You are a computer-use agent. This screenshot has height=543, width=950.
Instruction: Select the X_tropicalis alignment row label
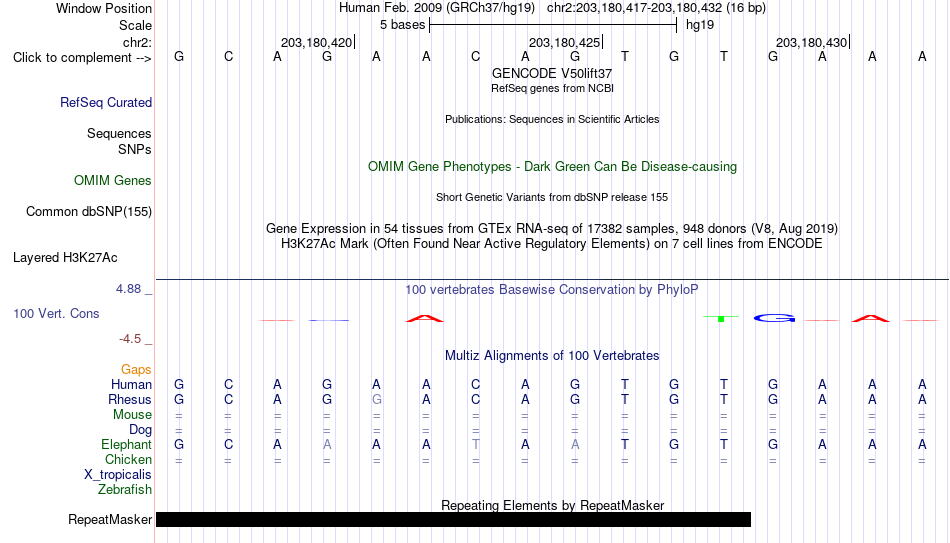pos(118,475)
